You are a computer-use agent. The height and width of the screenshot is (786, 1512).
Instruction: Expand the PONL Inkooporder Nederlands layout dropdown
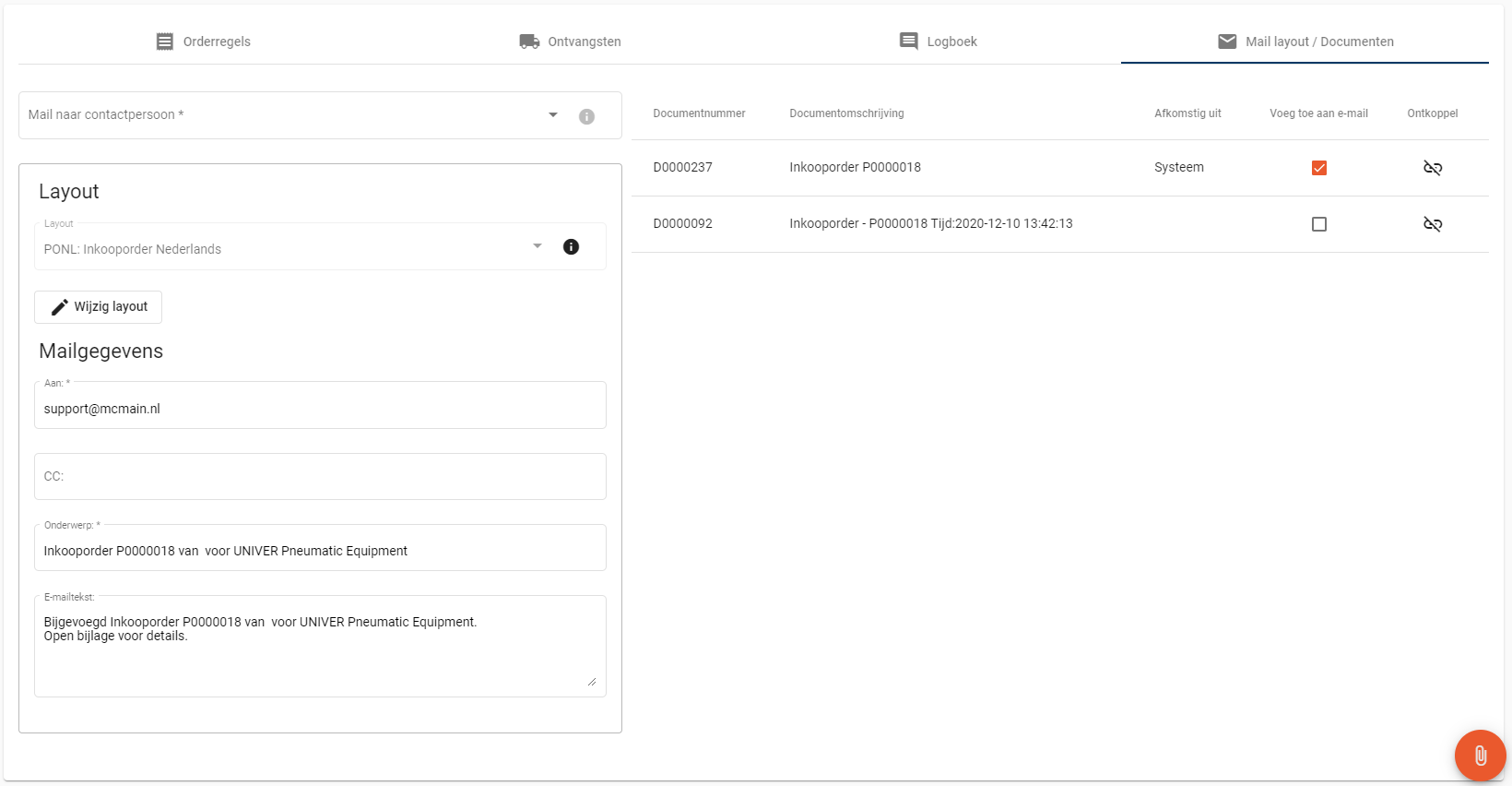pyautogui.click(x=537, y=246)
